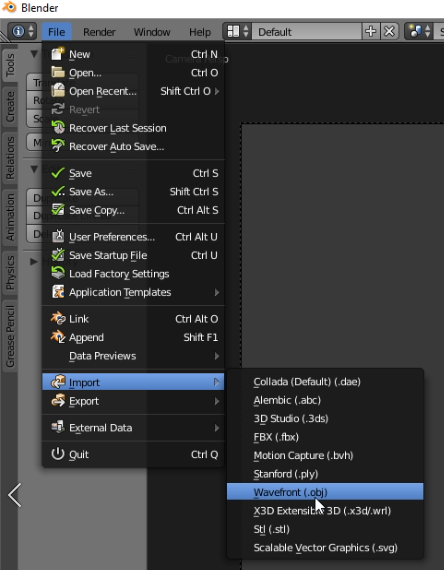Expand the Open Recent submenu arrow
The image size is (444, 570).
pyautogui.click(x=217, y=91)
